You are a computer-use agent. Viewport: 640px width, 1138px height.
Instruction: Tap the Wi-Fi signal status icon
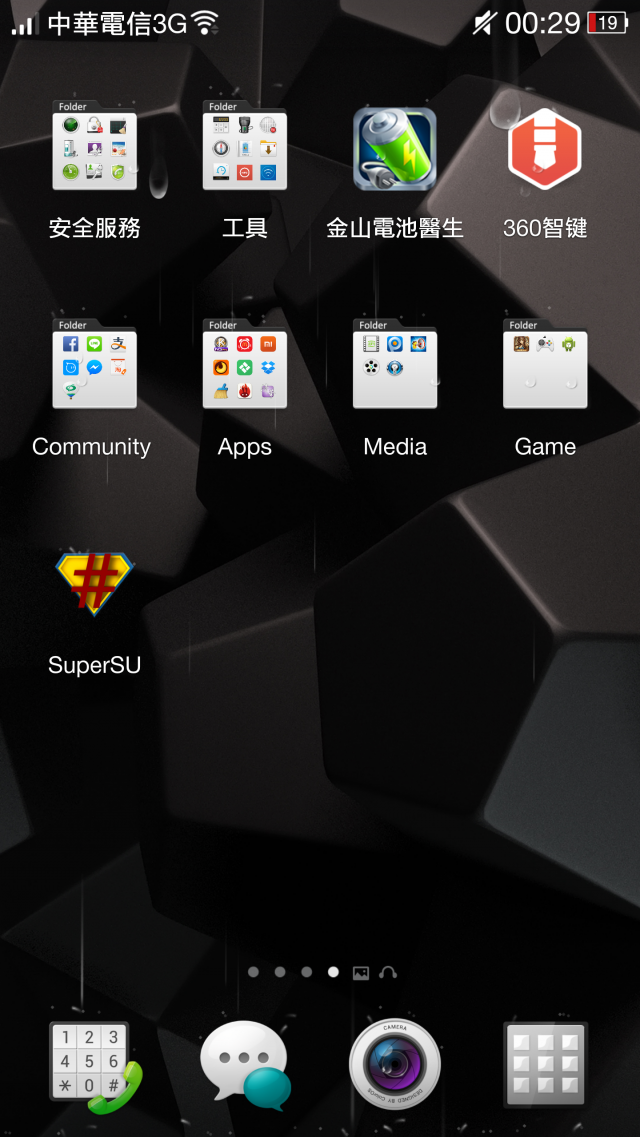click(x=205, y=24)
